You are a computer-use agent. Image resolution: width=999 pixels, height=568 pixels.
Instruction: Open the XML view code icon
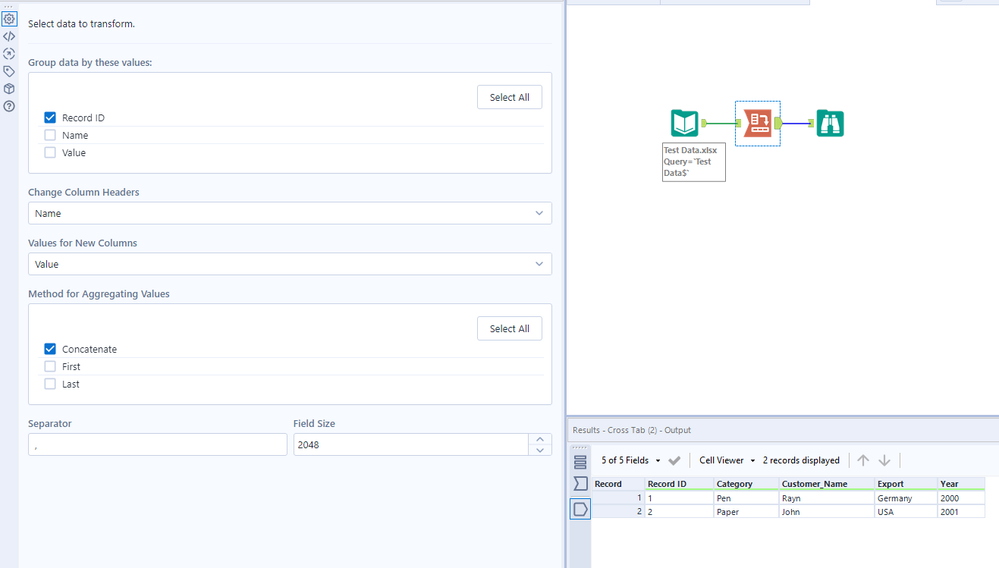pos(9,36)
